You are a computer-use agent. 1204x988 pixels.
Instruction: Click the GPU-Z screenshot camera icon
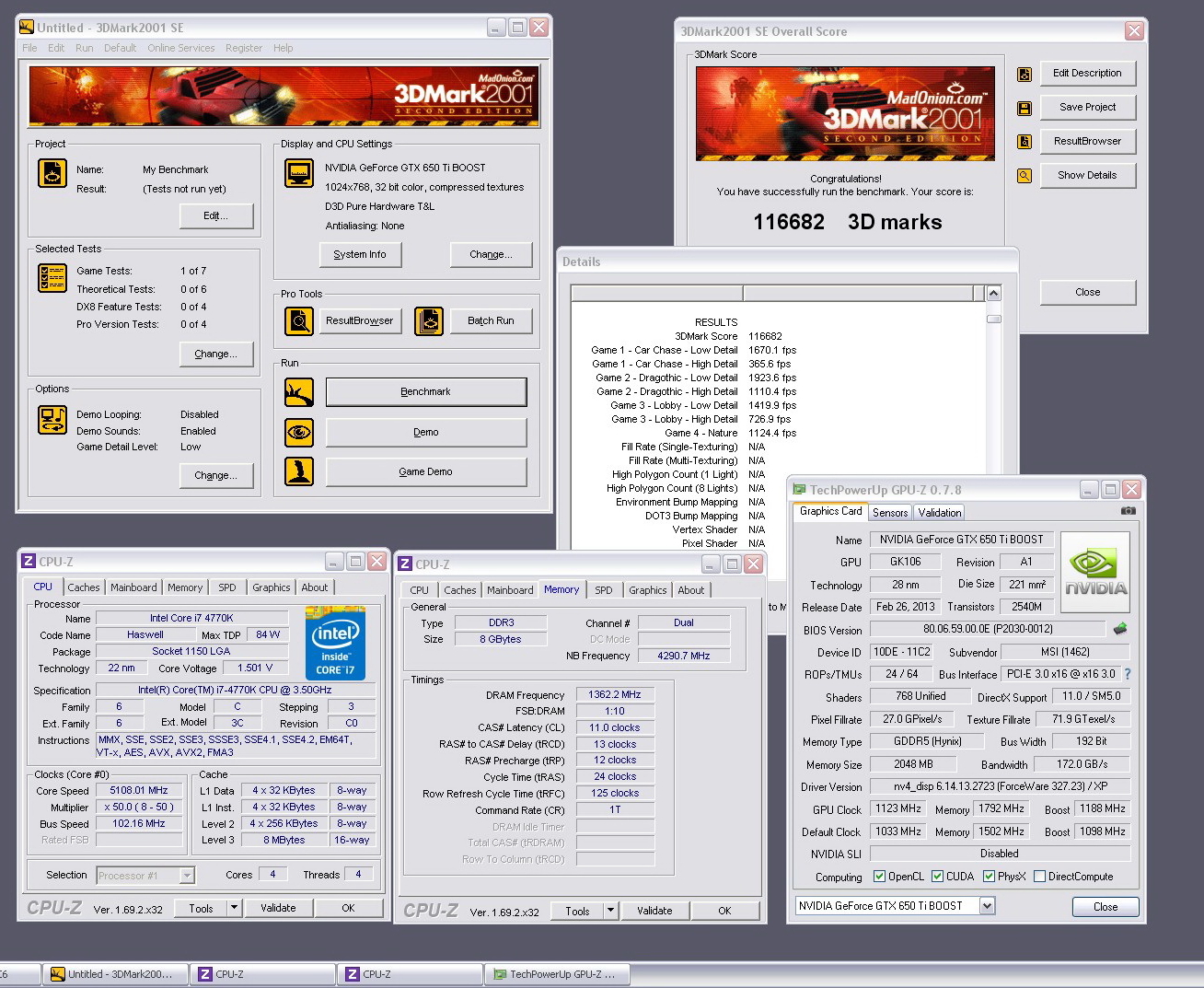(1129, 511)
